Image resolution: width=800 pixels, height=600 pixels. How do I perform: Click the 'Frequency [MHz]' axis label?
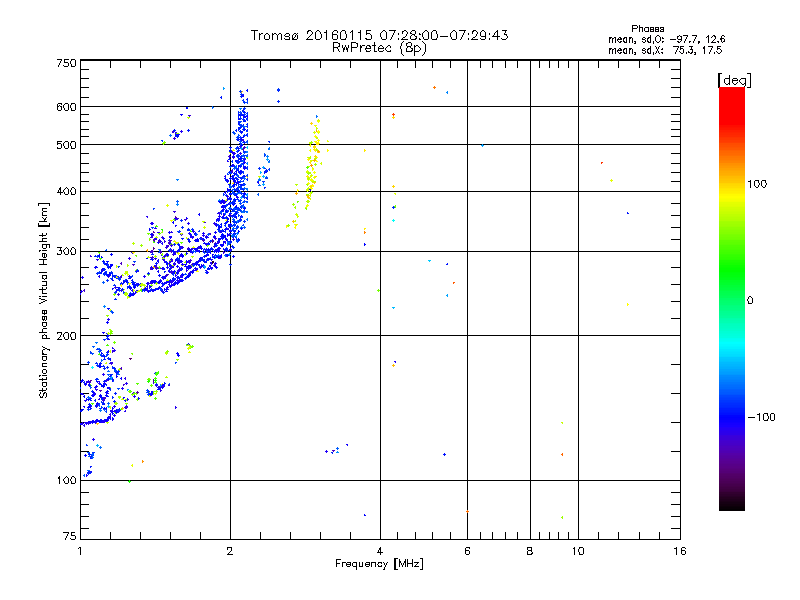[x=379, y=564]
